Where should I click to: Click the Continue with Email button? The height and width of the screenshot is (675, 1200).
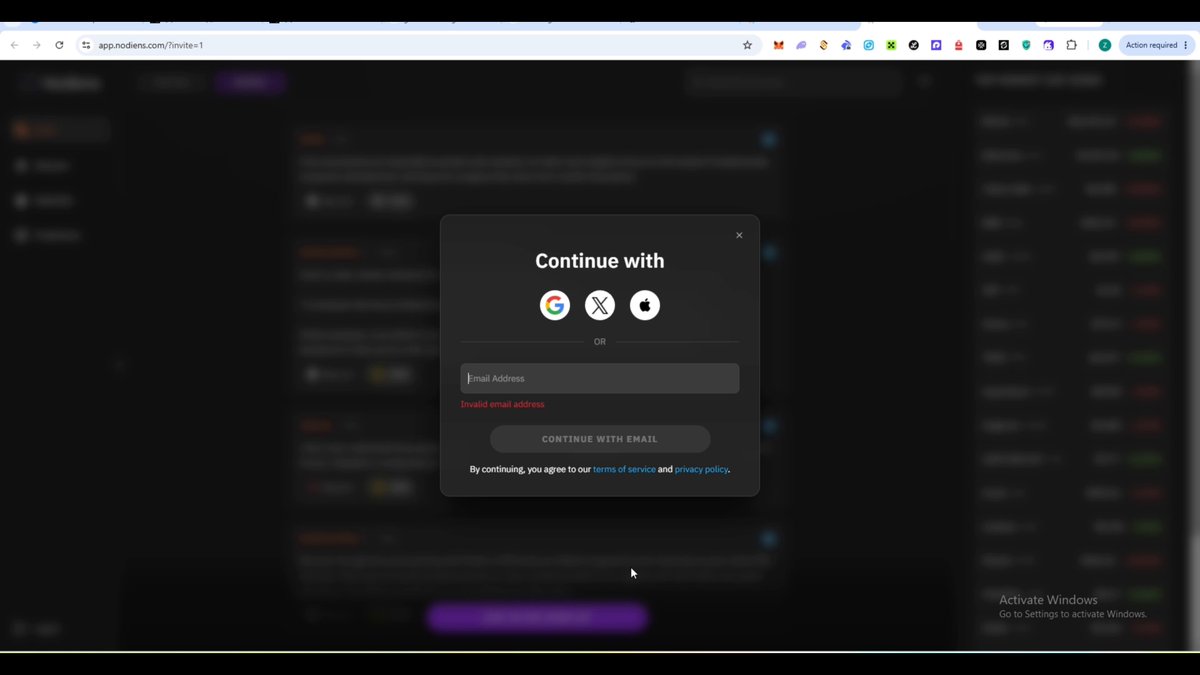tap(600, 439)
